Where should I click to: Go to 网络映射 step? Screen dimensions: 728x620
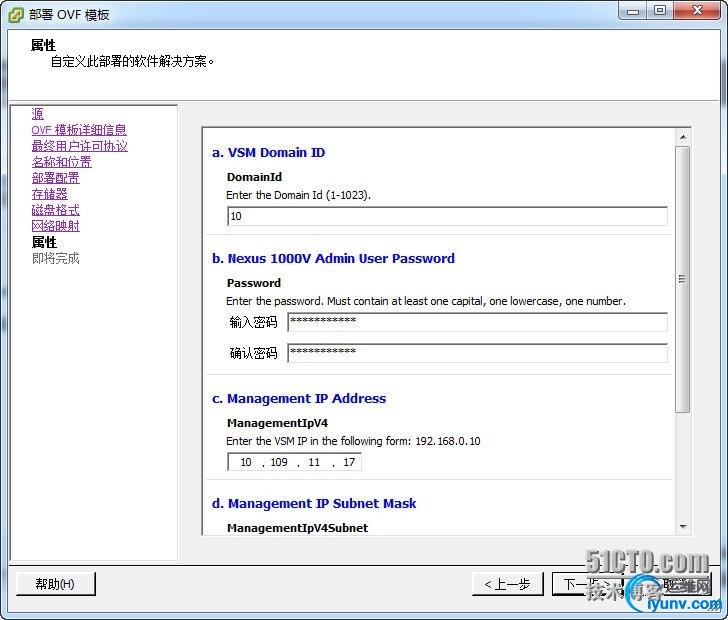point(56,226)
